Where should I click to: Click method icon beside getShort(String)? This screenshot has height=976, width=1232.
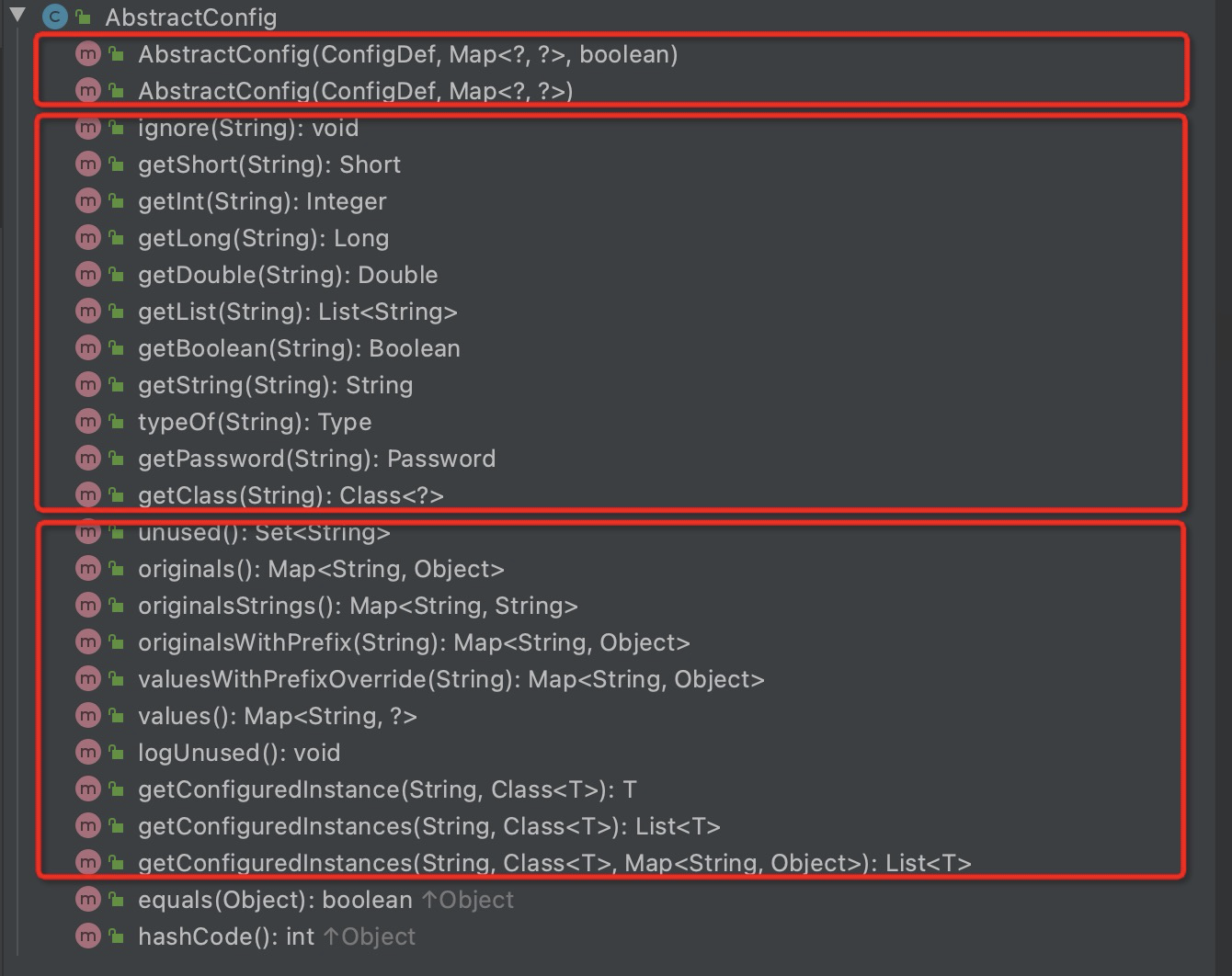(x=87, y=165)
